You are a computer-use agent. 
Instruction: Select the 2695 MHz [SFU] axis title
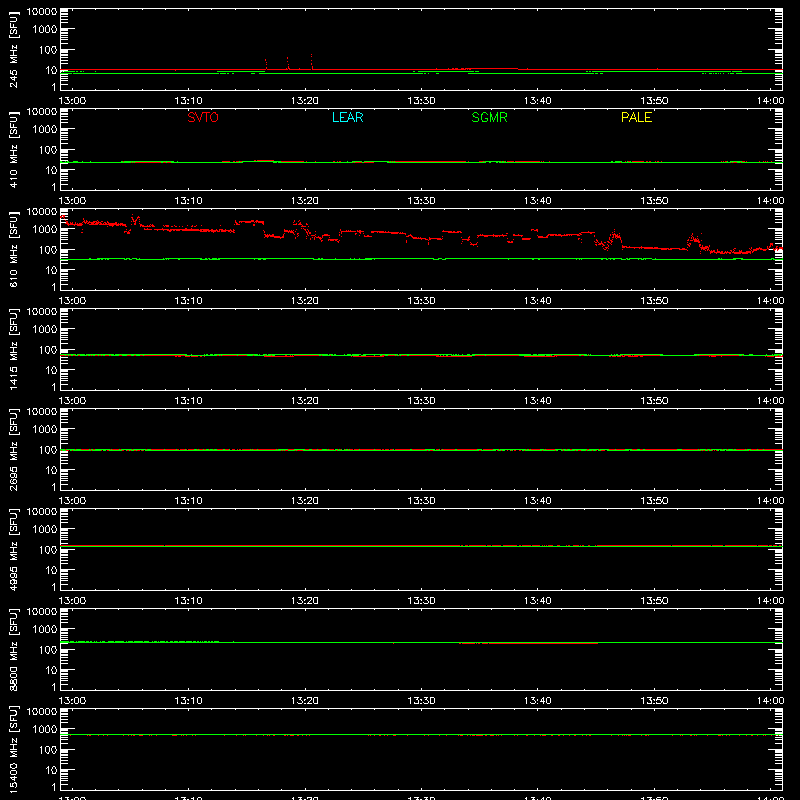13,449
